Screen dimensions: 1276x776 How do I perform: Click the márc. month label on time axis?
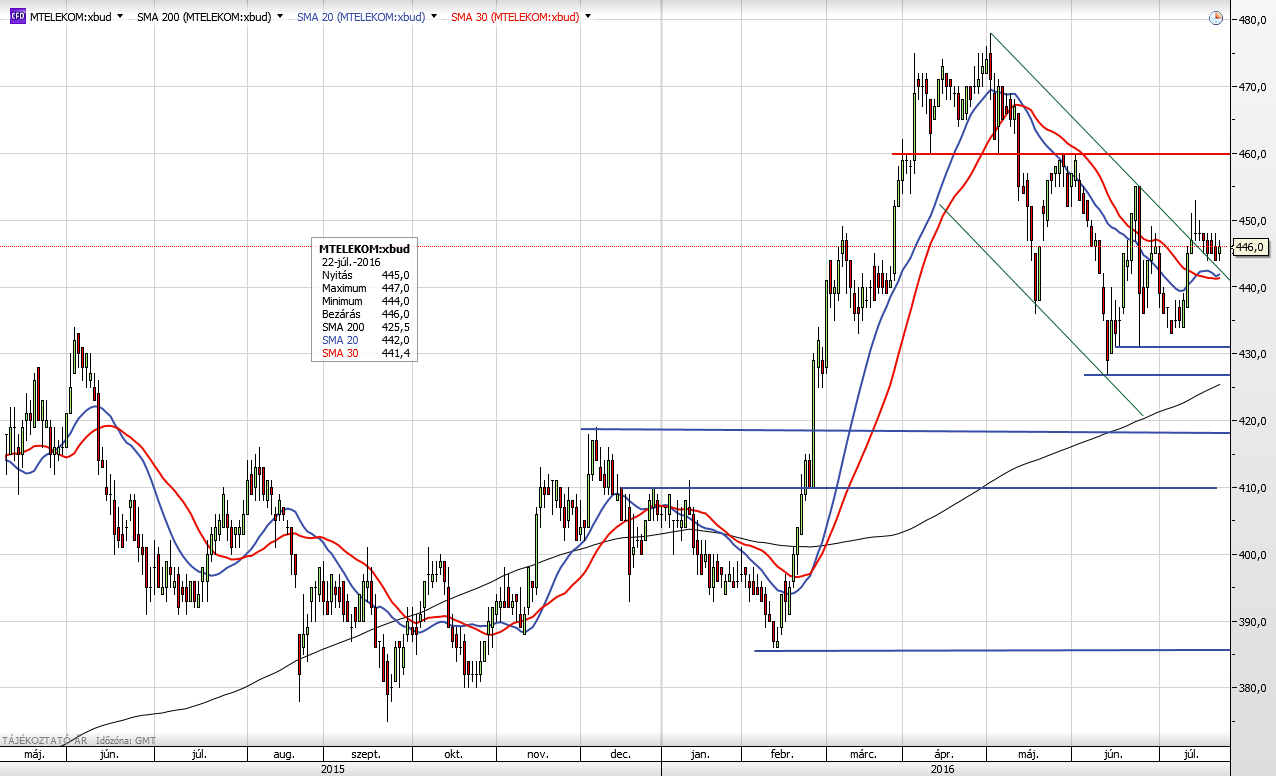pyautogui.click(x=865, y=755)
